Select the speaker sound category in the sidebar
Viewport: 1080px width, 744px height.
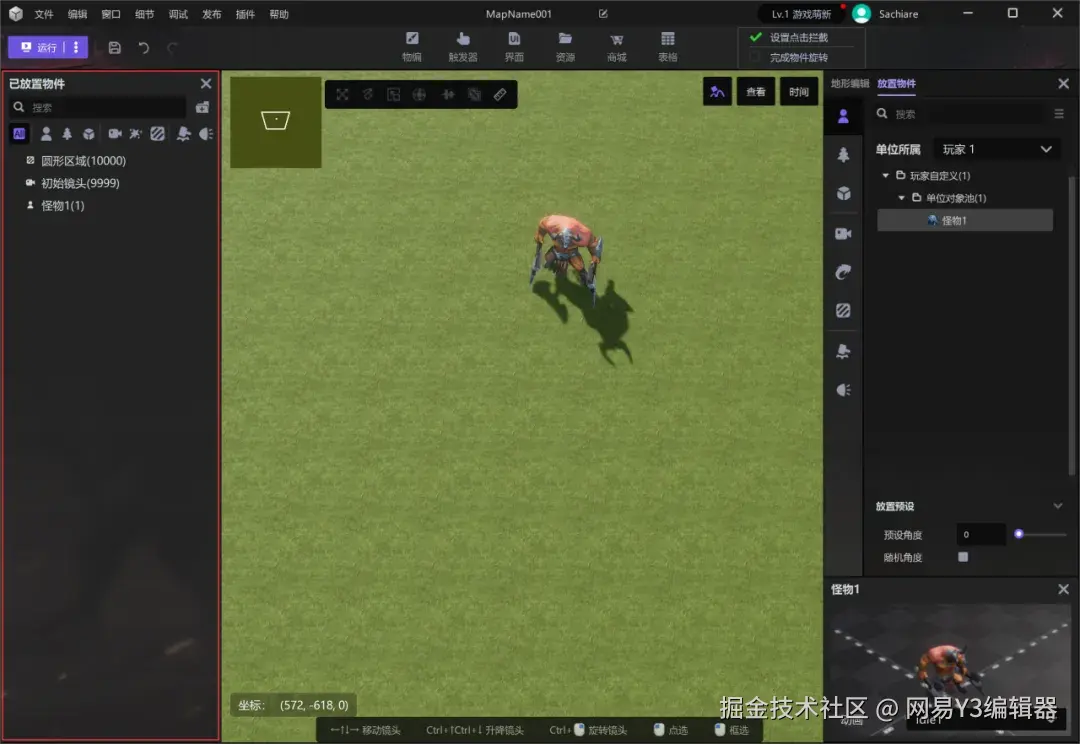click(x=843, y=390)
